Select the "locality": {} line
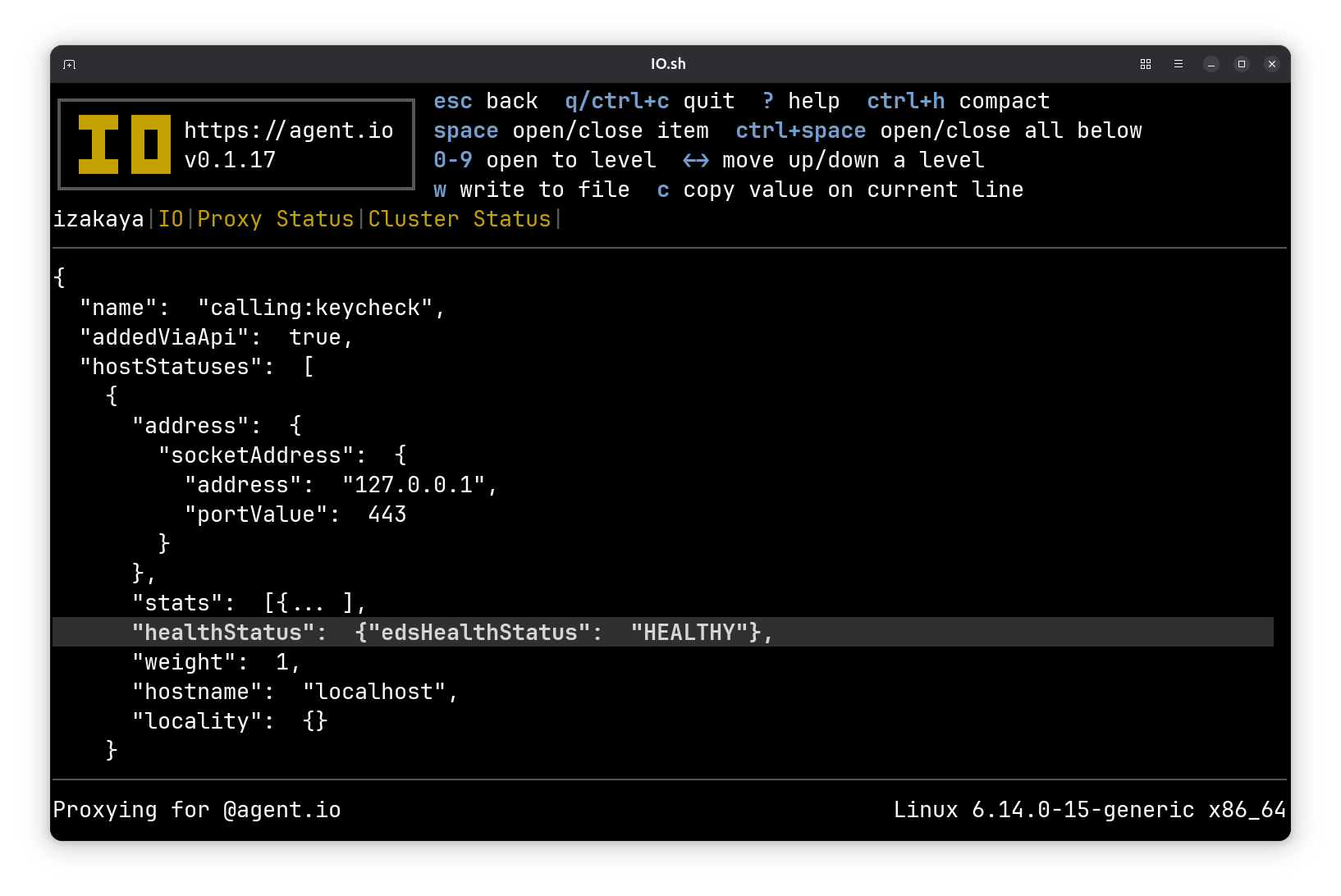The image size is (1341, 896). [230, 721]
